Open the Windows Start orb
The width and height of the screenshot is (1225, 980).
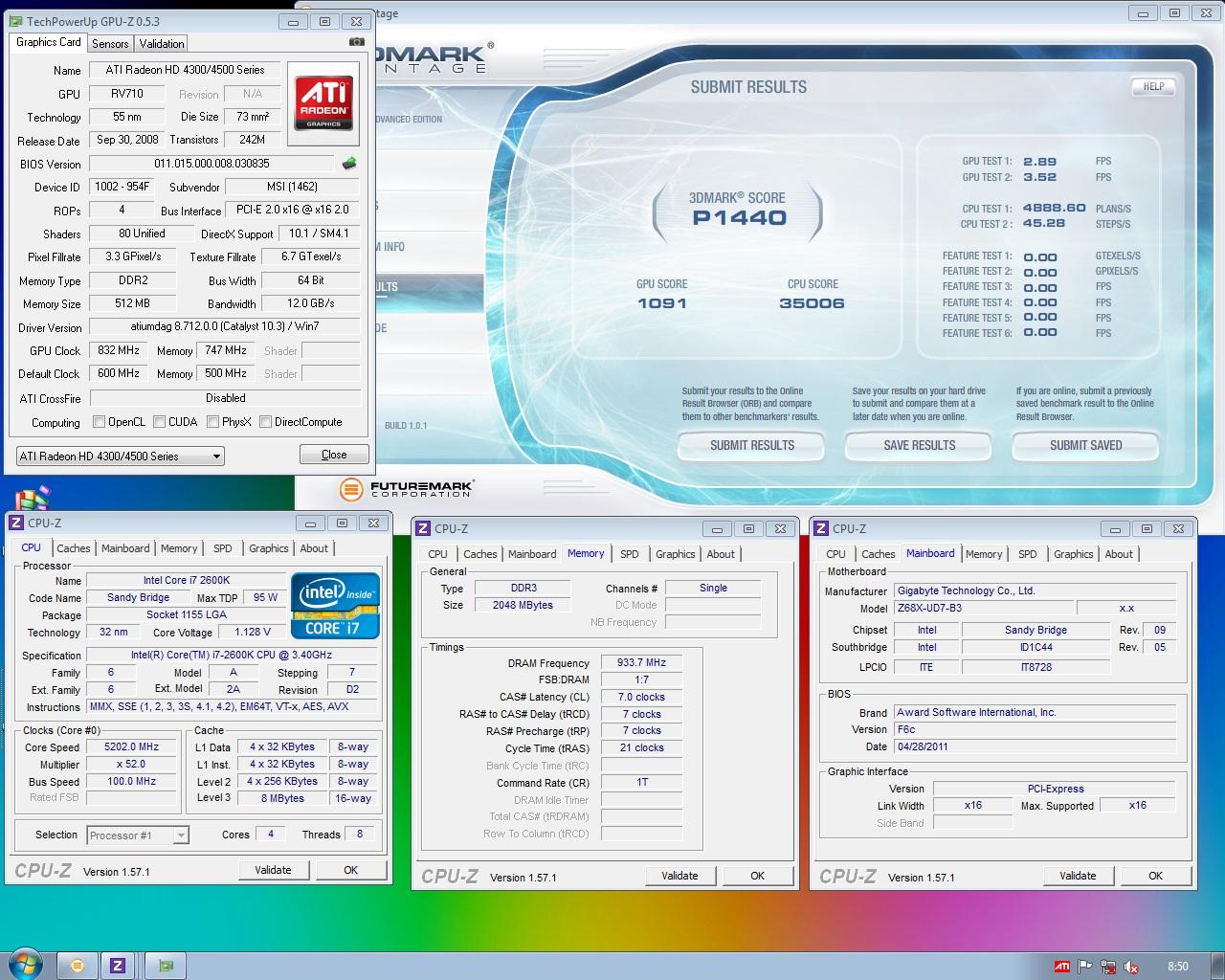(x=25, y=965)
